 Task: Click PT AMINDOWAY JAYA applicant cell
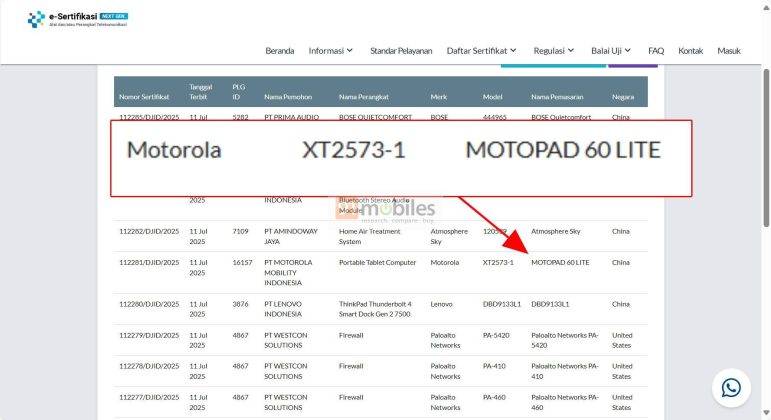pyautogui.click(x=291, y=236)
